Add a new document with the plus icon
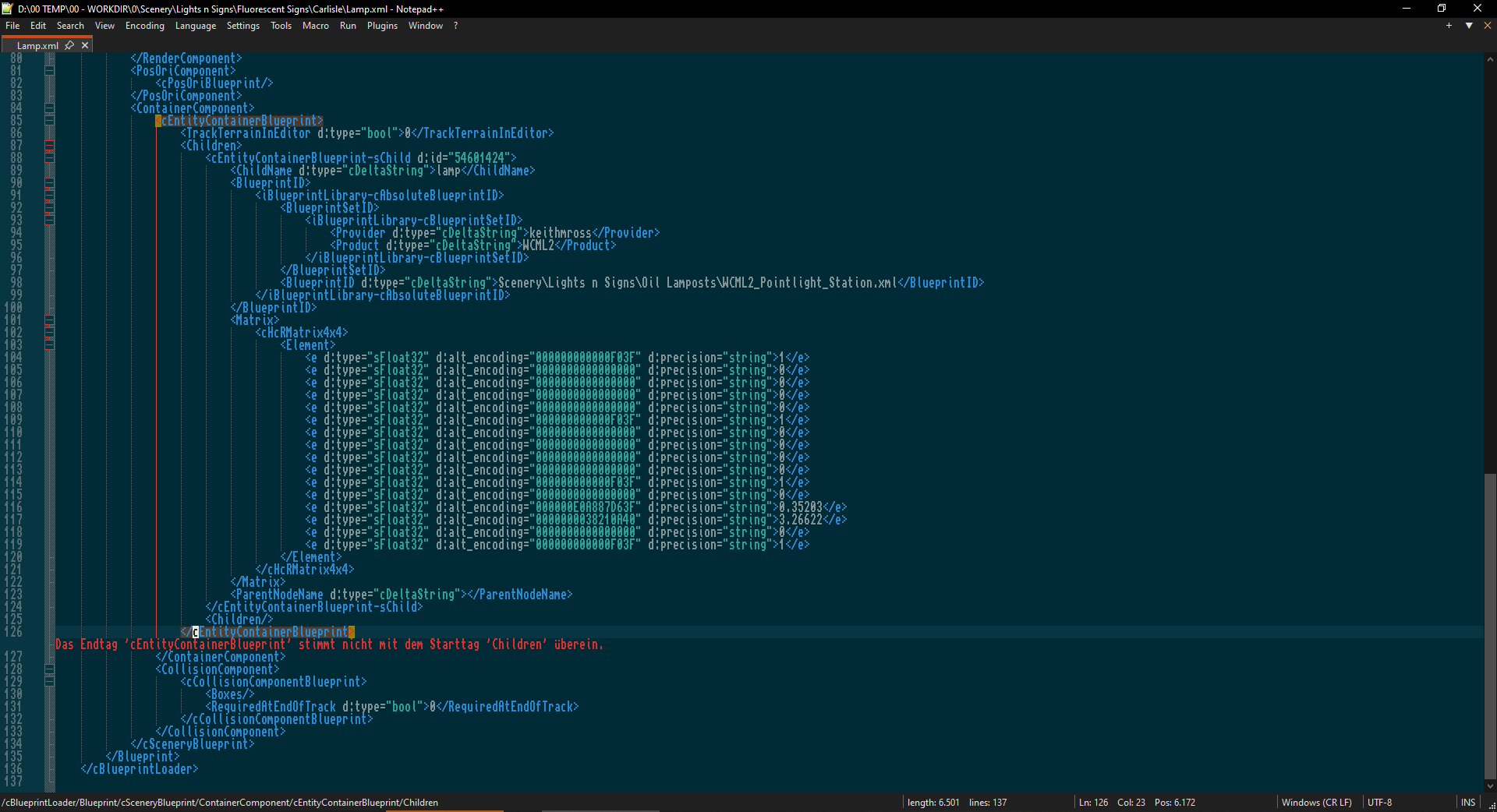Viewport: 1497px width, 812px height. pos(1449,26)
